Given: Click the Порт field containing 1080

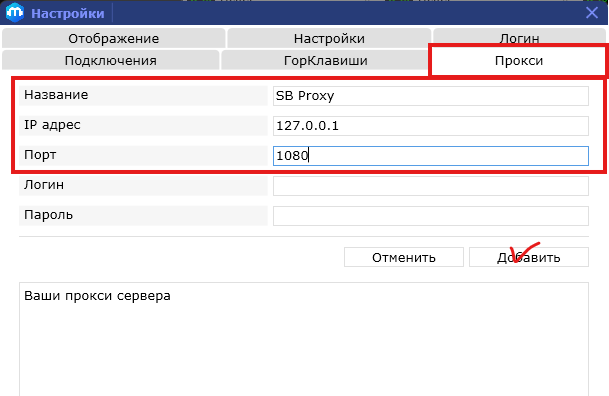Looking at the screenshot, I should (431, 156).
